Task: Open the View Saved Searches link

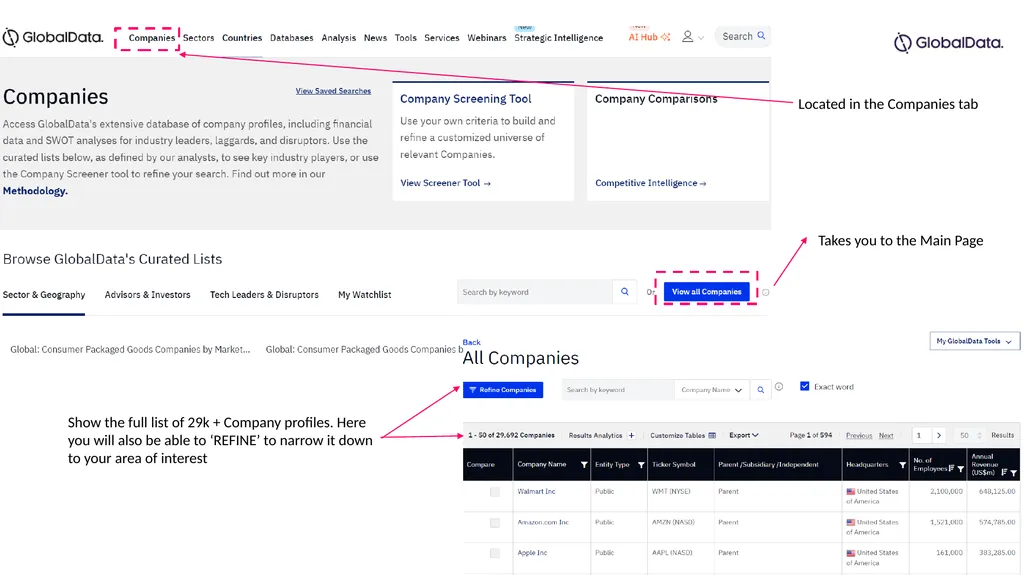Action: tap(333, 91)
